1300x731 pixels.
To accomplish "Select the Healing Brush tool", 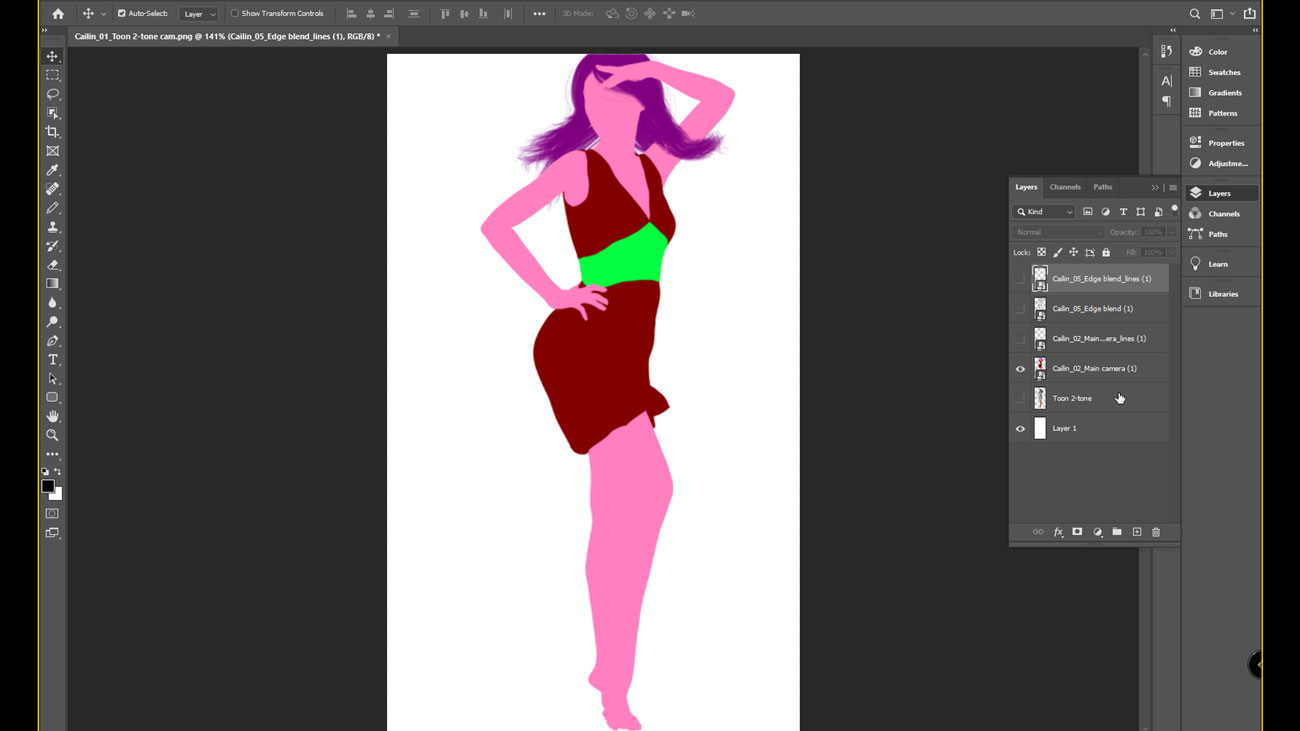I will coord(53,189).
